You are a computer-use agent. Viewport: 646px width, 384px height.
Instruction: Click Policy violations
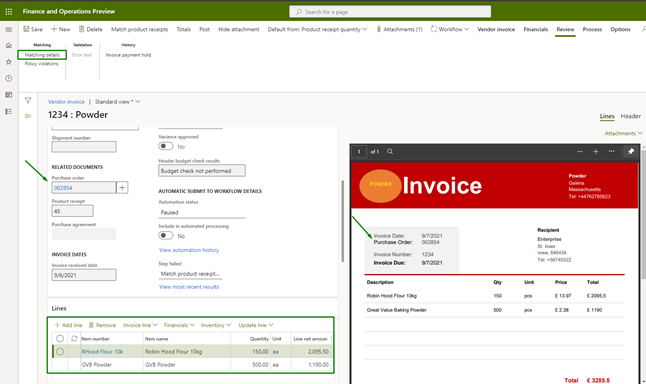click(41, 64)
